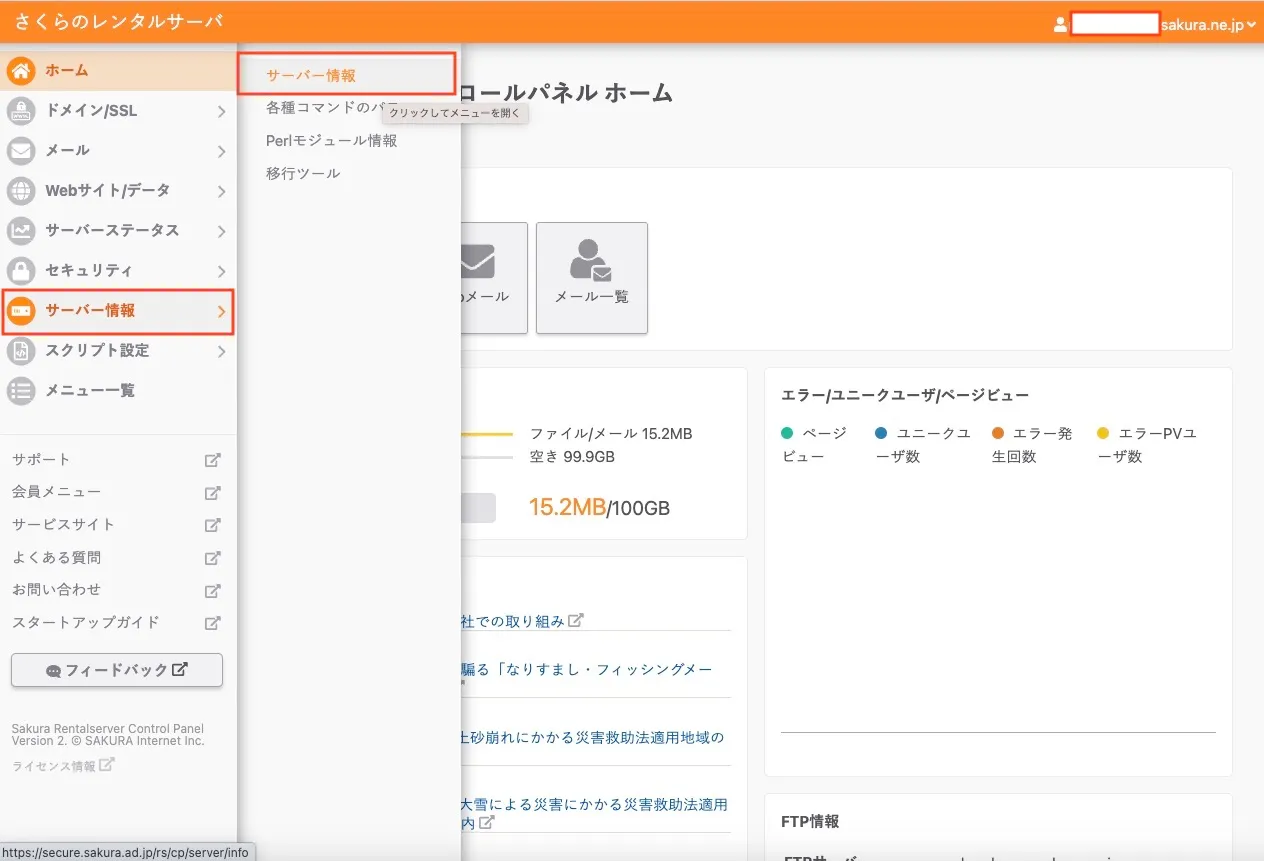
Task: Choose 移行ツール from the submenu
Action: tap(303, 173)
